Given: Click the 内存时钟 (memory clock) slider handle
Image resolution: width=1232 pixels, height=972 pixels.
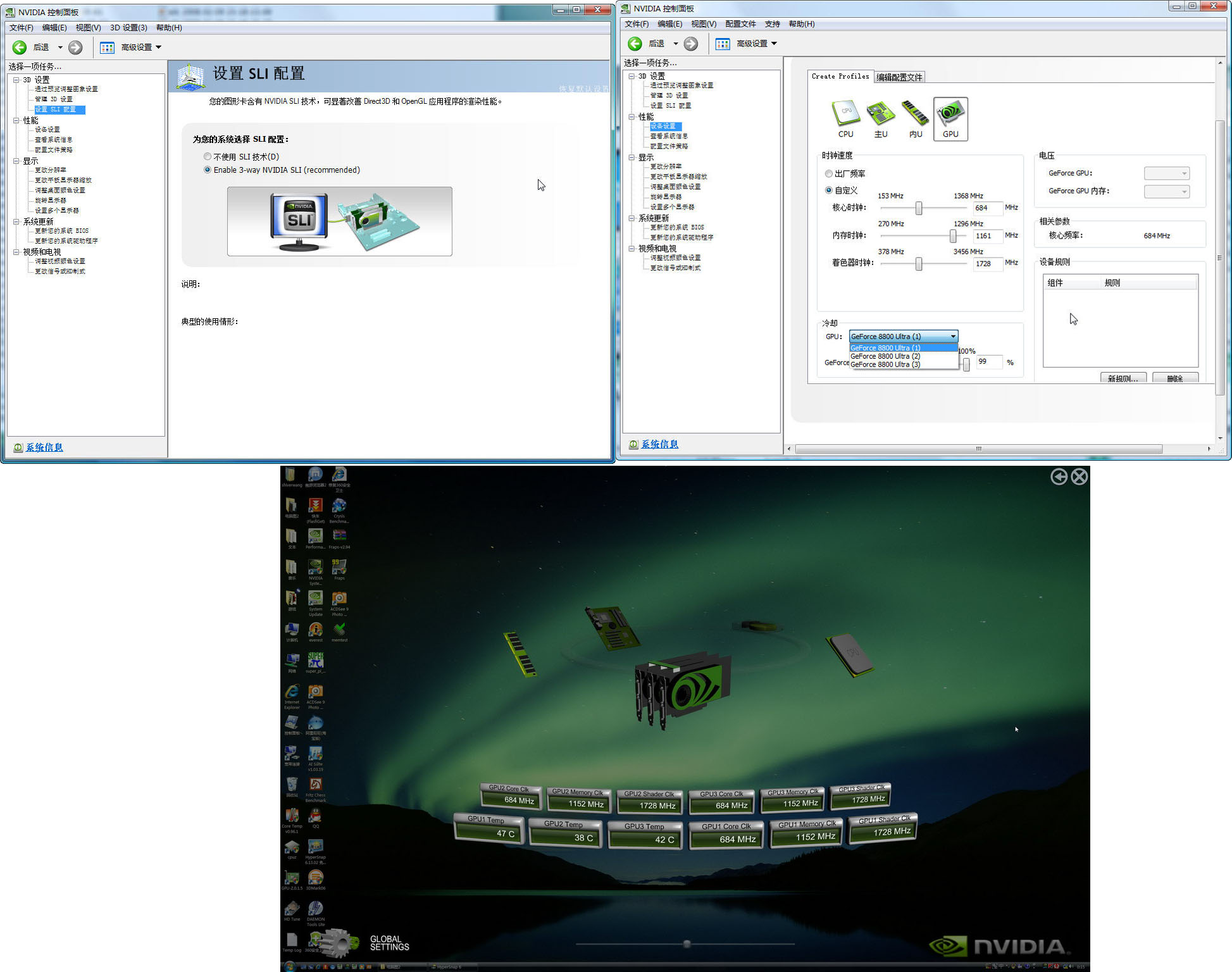Looking at the screenshot, I should [x=953, y=235].
